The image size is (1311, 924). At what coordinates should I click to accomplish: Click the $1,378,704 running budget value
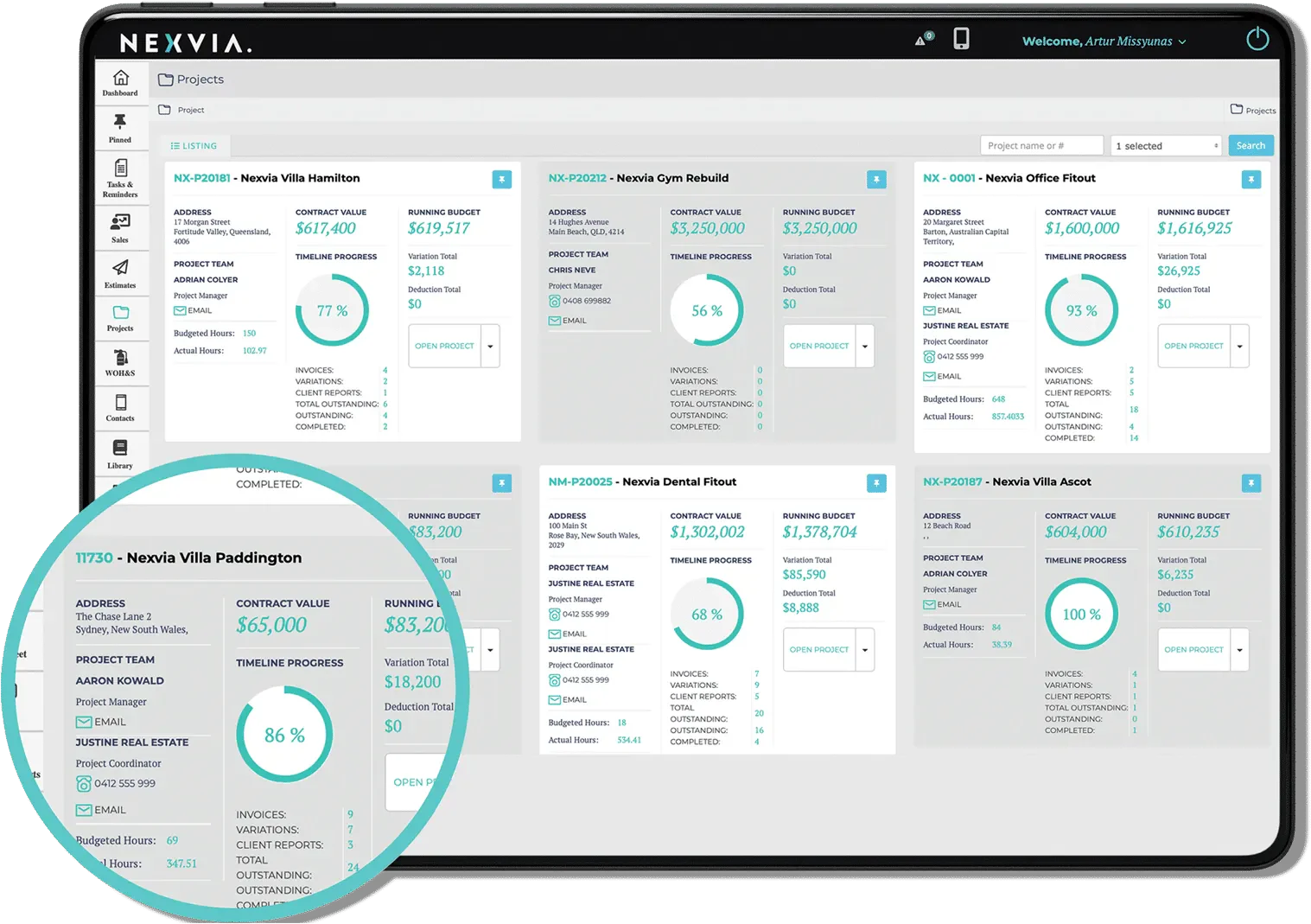(819, 532)
